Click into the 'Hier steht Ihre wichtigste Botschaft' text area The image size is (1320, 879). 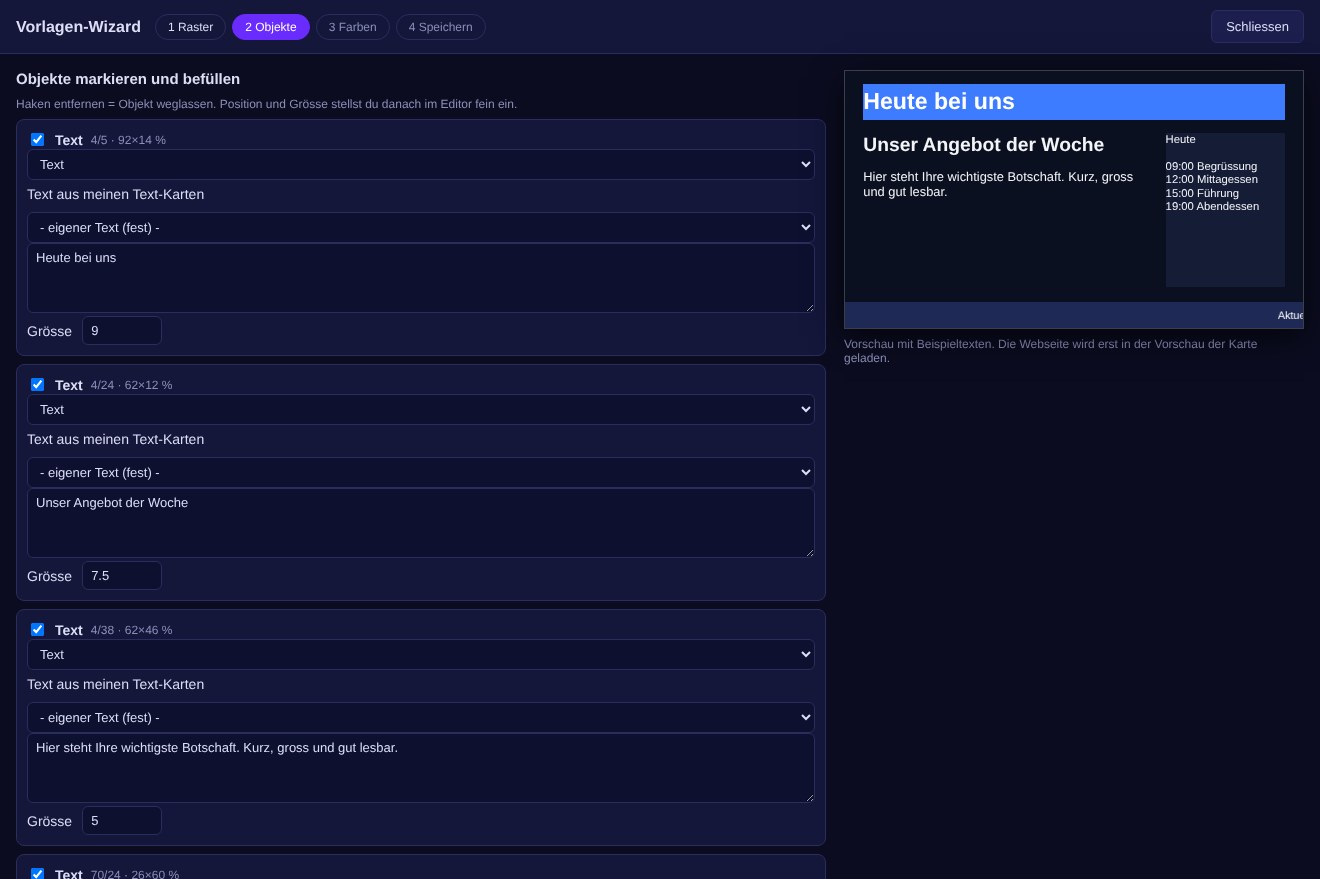[421, 768]
